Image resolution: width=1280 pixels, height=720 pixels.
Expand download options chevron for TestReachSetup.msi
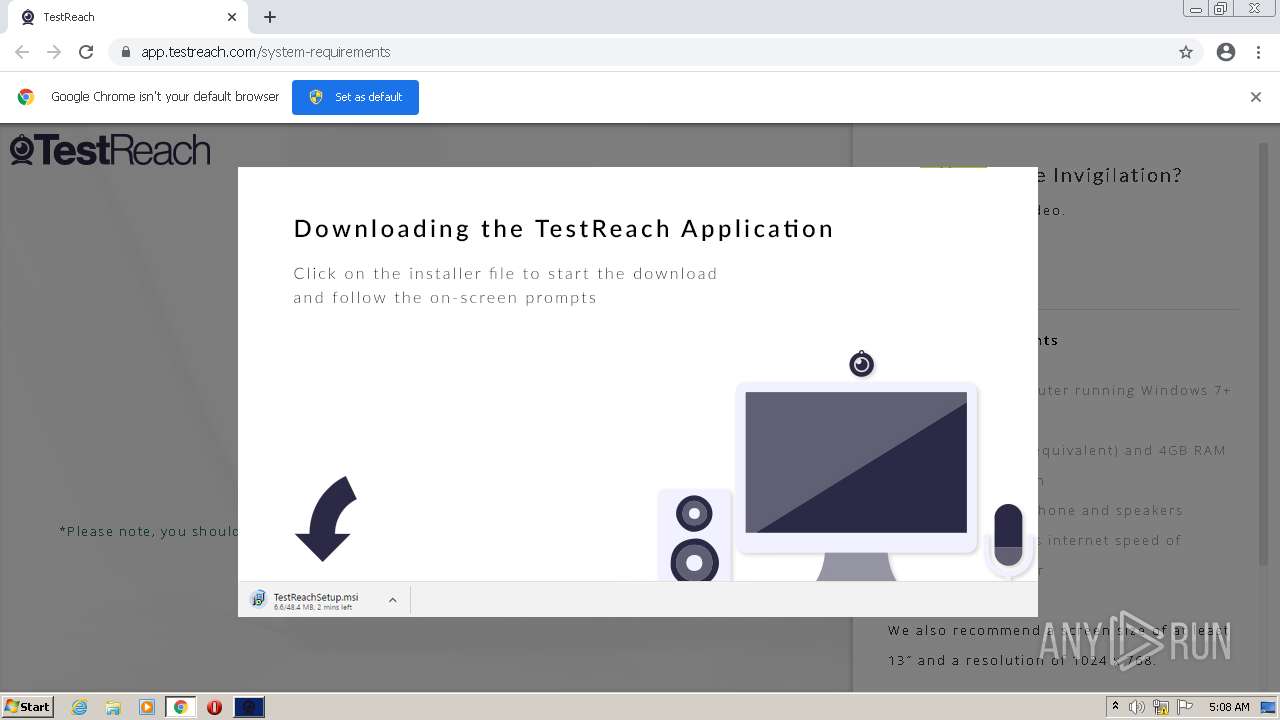click(x=392, y=600)
